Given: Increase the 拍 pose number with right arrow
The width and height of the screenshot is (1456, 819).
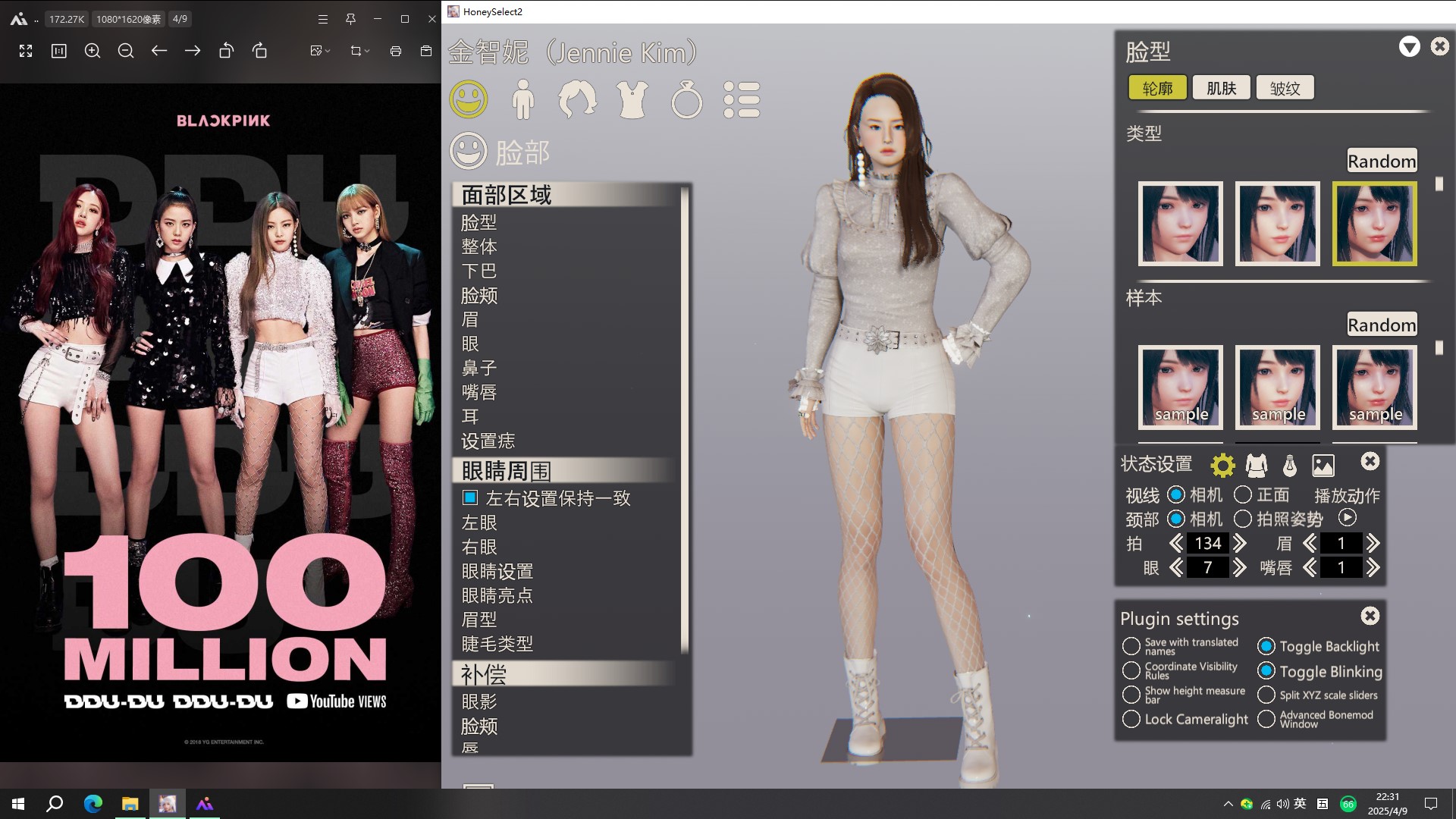Looking at the screenshot, I should [x=1240, y=543].
